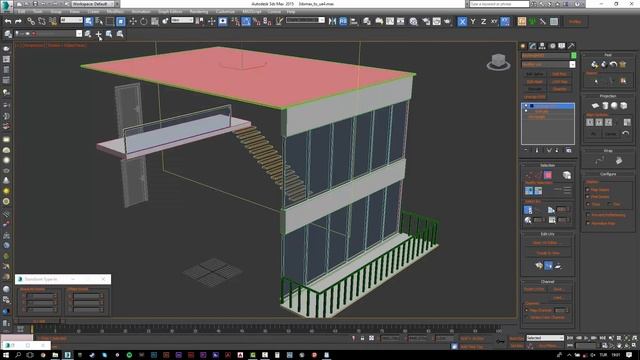Collapse the Channel rollout header

coord(547,282)
